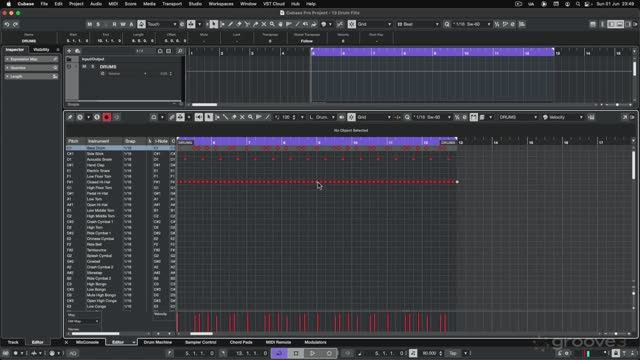Viewport: 640px width, 360px height.
Task: Open the Grid snap type dropdown in main toolbar
Action: 373,24
